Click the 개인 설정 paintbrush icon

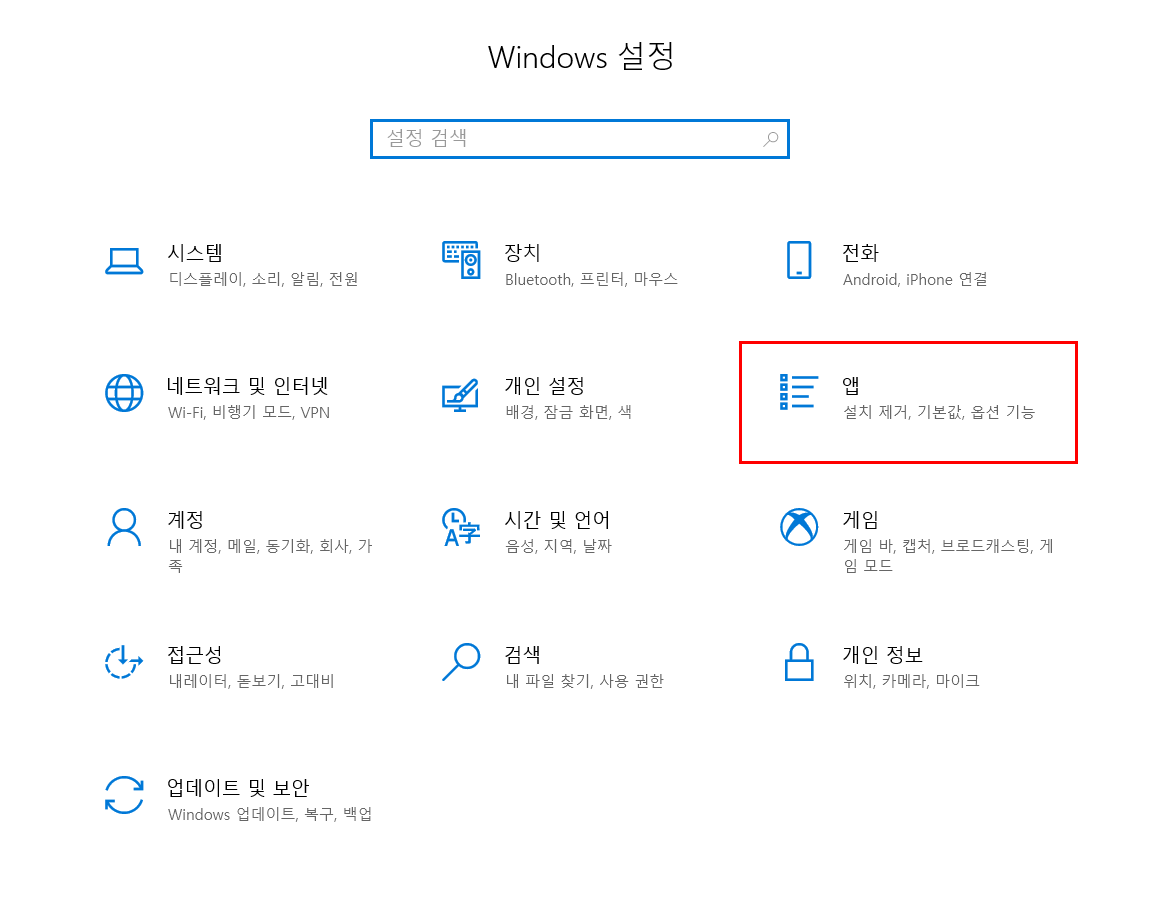461,395
